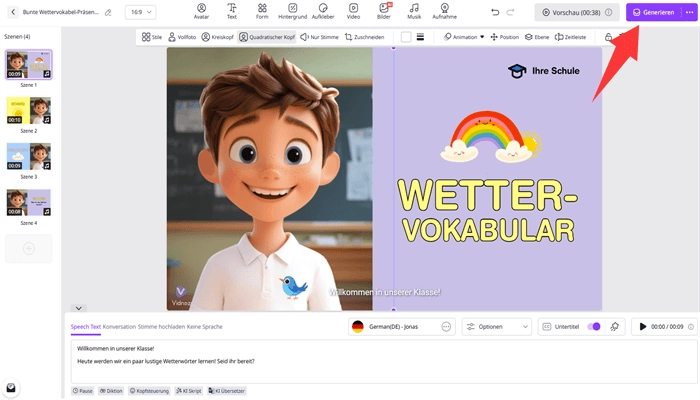Open the 16:9 aspect ratio dropdown
Image resolution: width=700 pixels, height=400 pixels.
tap(141, 12)
